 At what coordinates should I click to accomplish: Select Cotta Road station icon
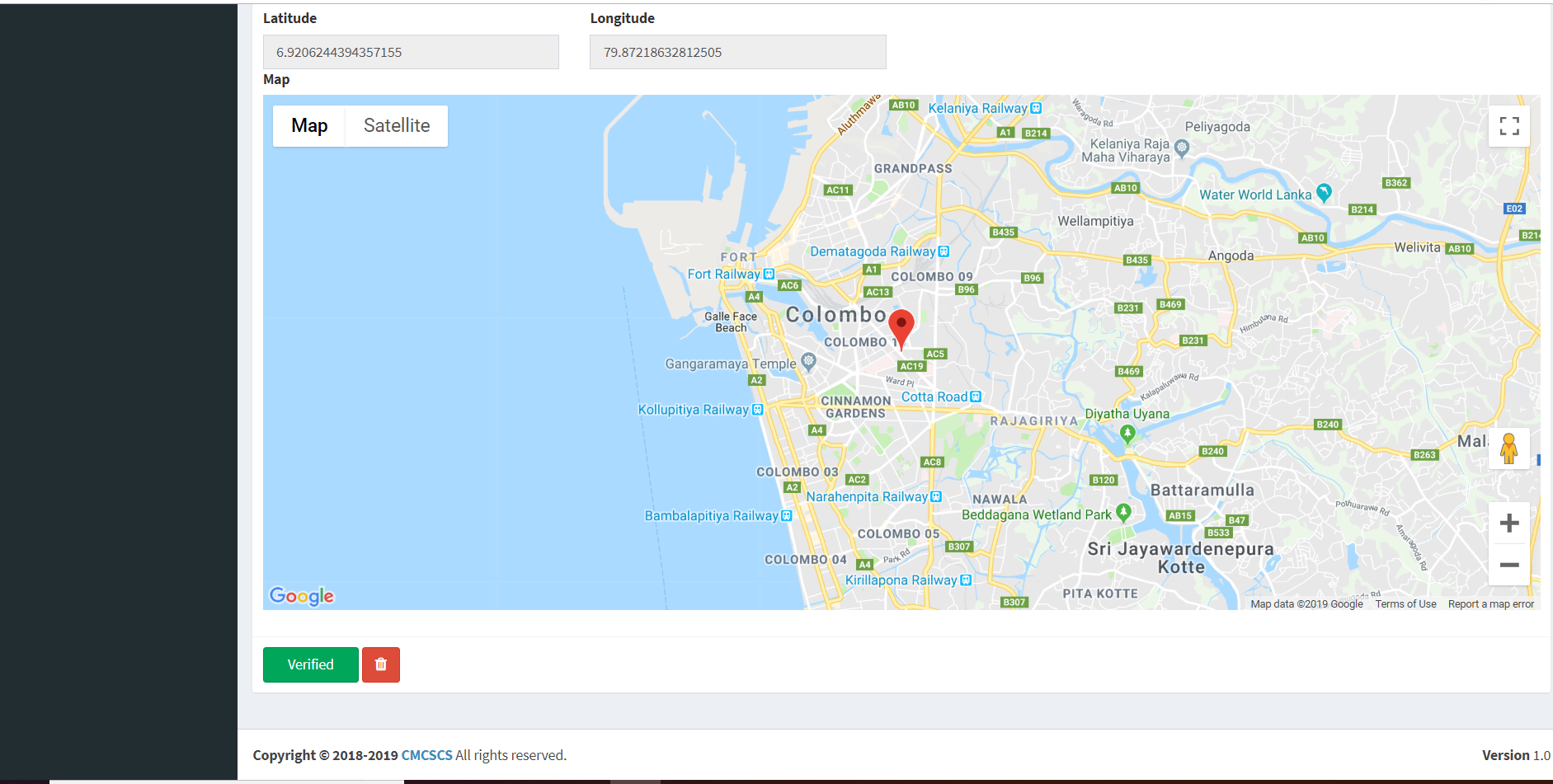(976, 397)
